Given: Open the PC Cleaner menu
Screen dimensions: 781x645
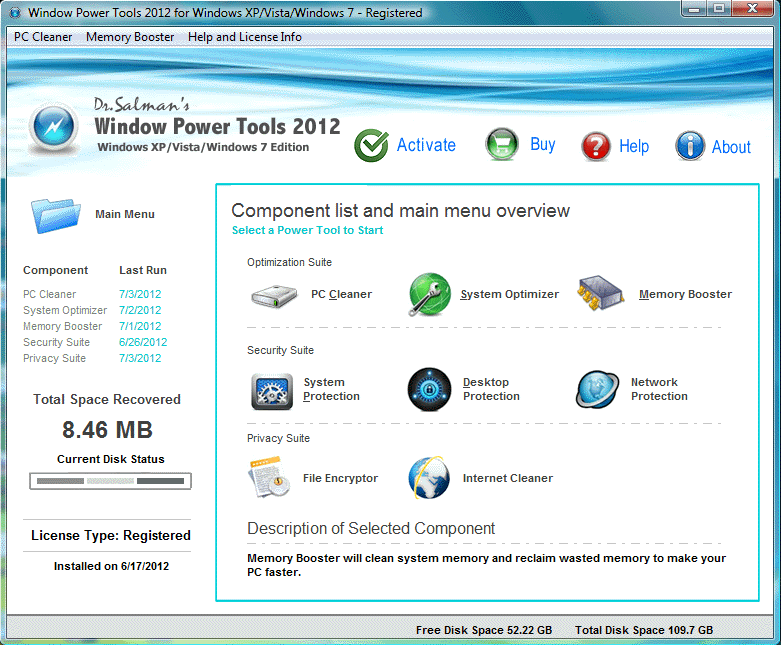Looking at the screenshot, I should click(x=43, y=37).
